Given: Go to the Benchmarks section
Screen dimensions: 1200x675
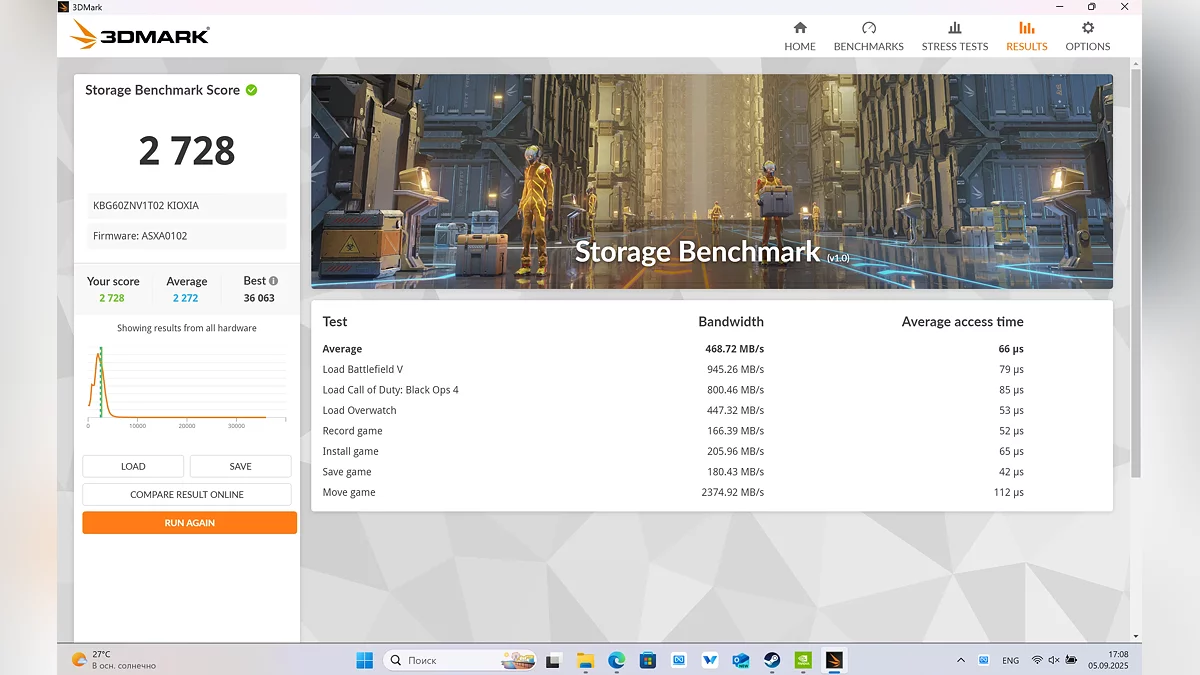Looking at the screenshot, I should coord(868,36).
